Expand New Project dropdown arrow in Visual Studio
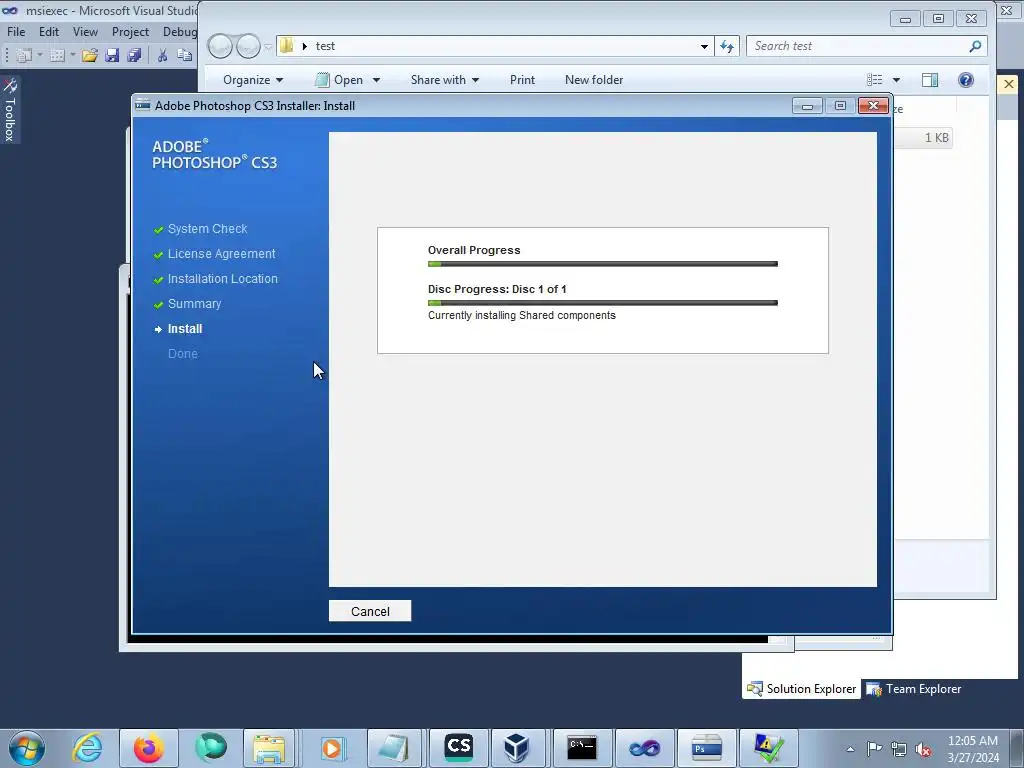The image size is (1024, 768). [40, 56]
